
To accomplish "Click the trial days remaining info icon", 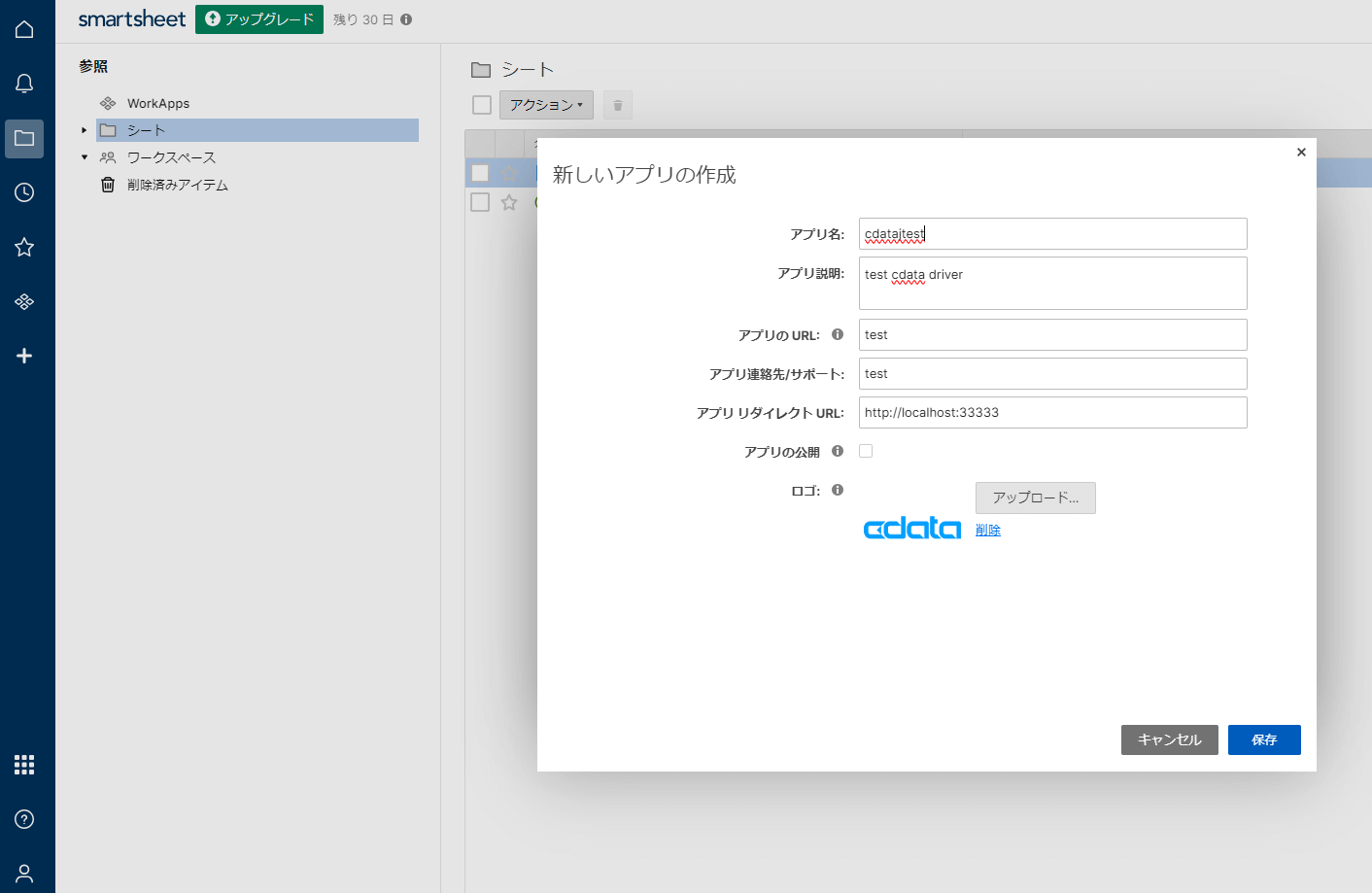I will 406,19.
